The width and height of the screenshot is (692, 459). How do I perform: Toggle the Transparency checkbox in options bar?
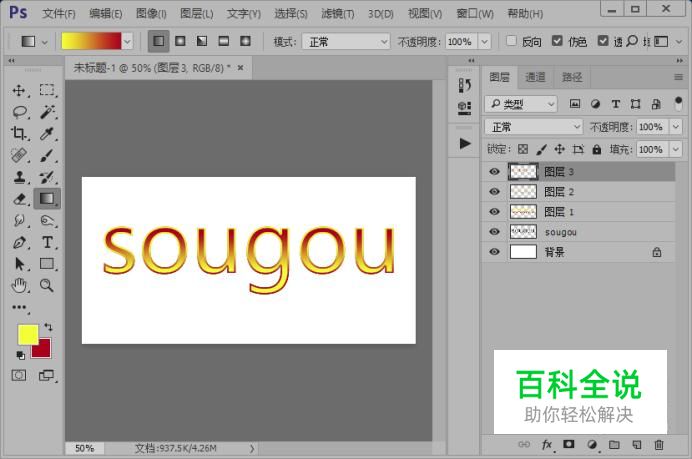(603, 41)
